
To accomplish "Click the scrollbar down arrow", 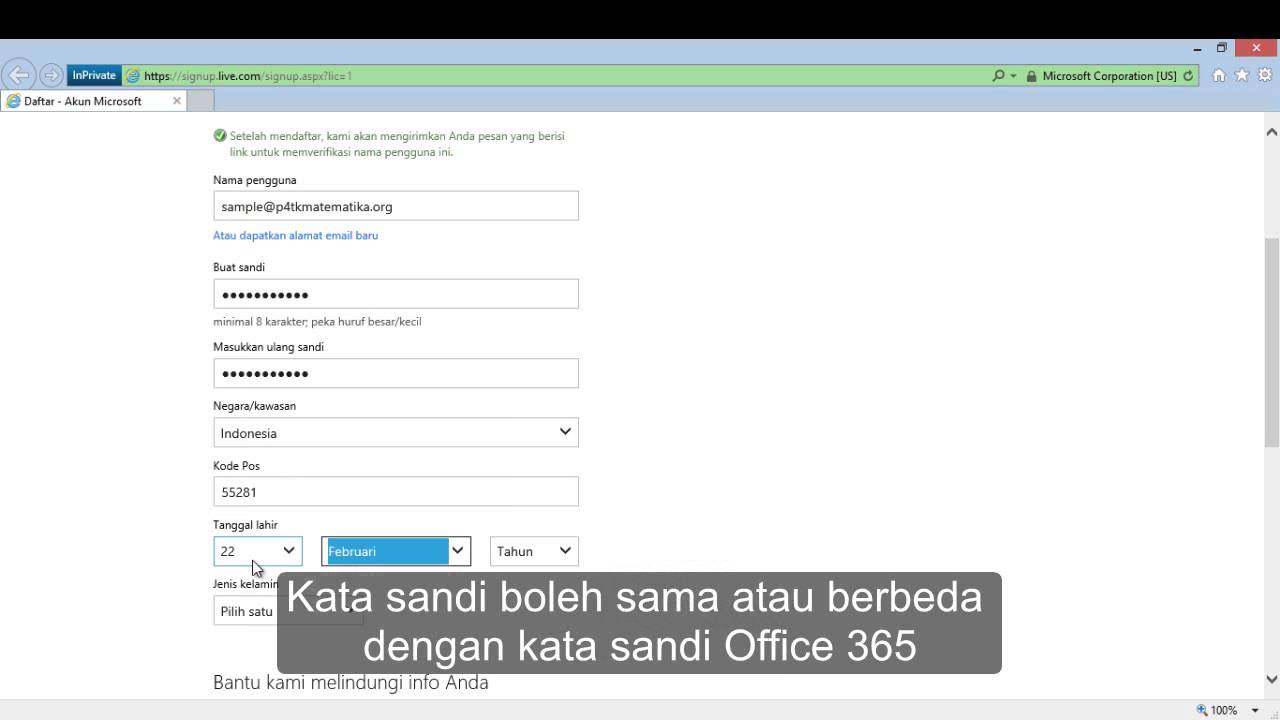I will pos(1272,679).
